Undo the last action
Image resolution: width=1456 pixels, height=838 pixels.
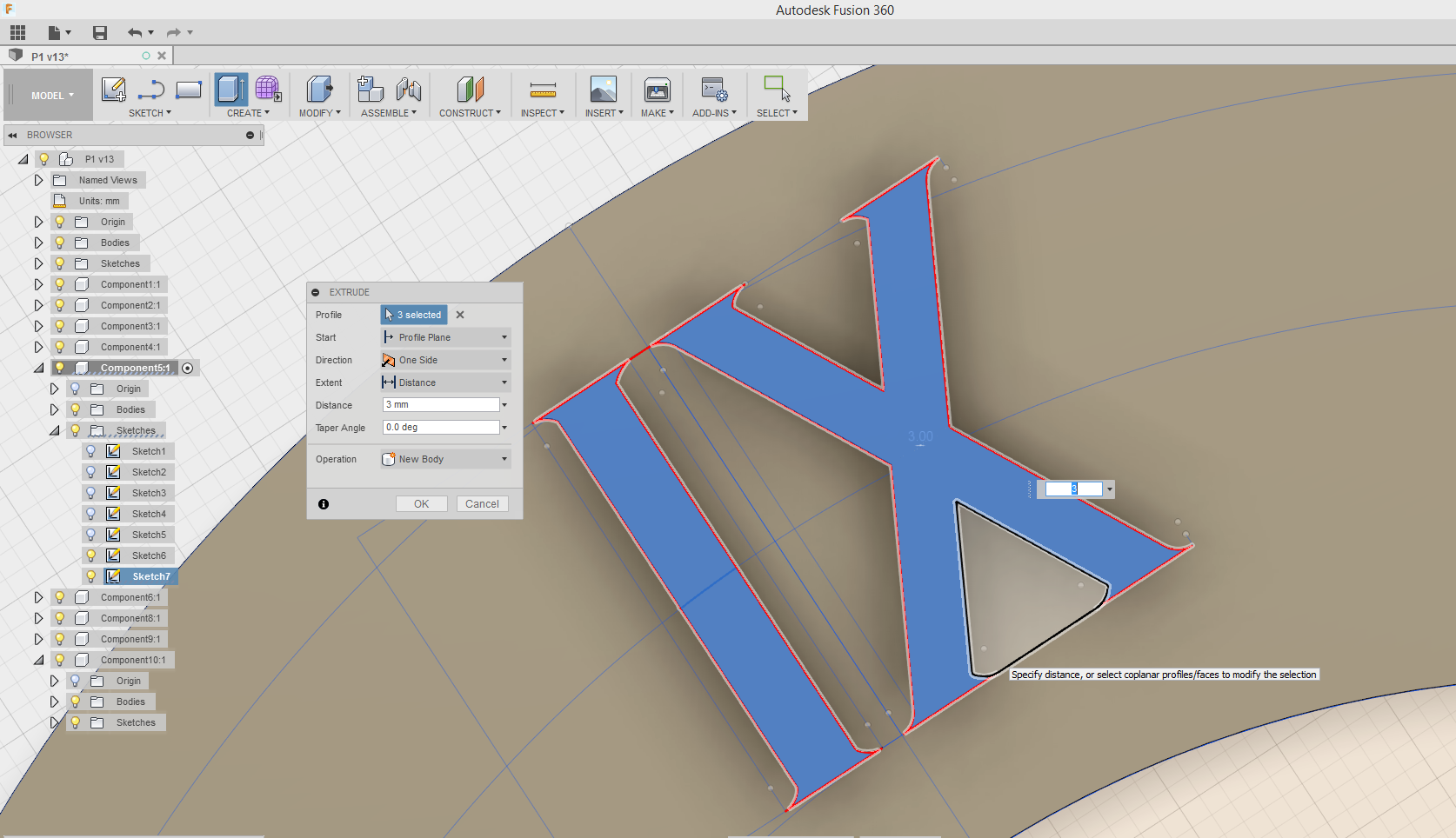pos(135,33)
